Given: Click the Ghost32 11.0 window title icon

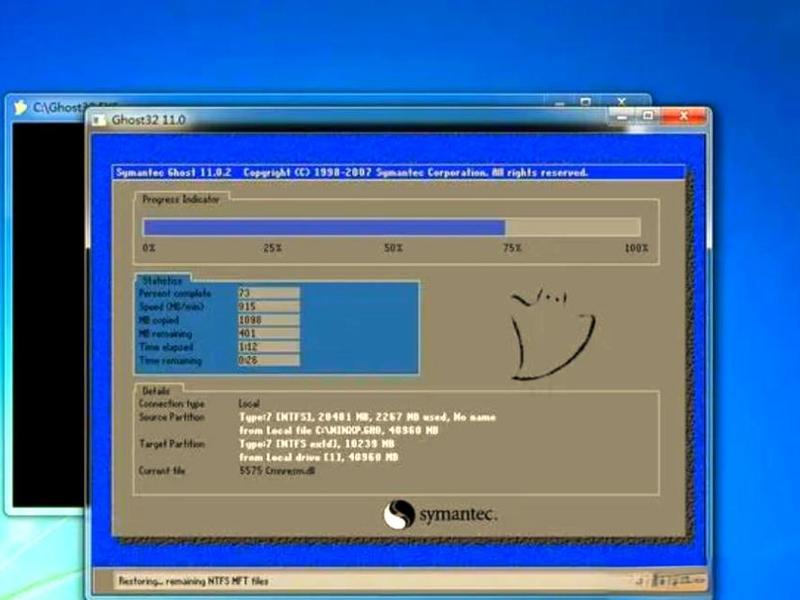Looking at the screenshot, I should click(x=98, y=120).
